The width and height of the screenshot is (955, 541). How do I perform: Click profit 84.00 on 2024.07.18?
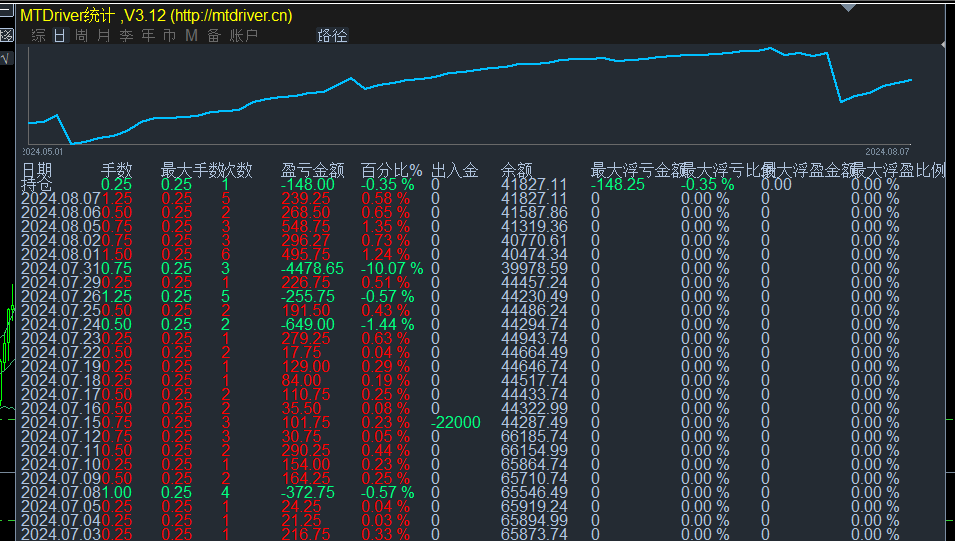[x=301, y=381]
